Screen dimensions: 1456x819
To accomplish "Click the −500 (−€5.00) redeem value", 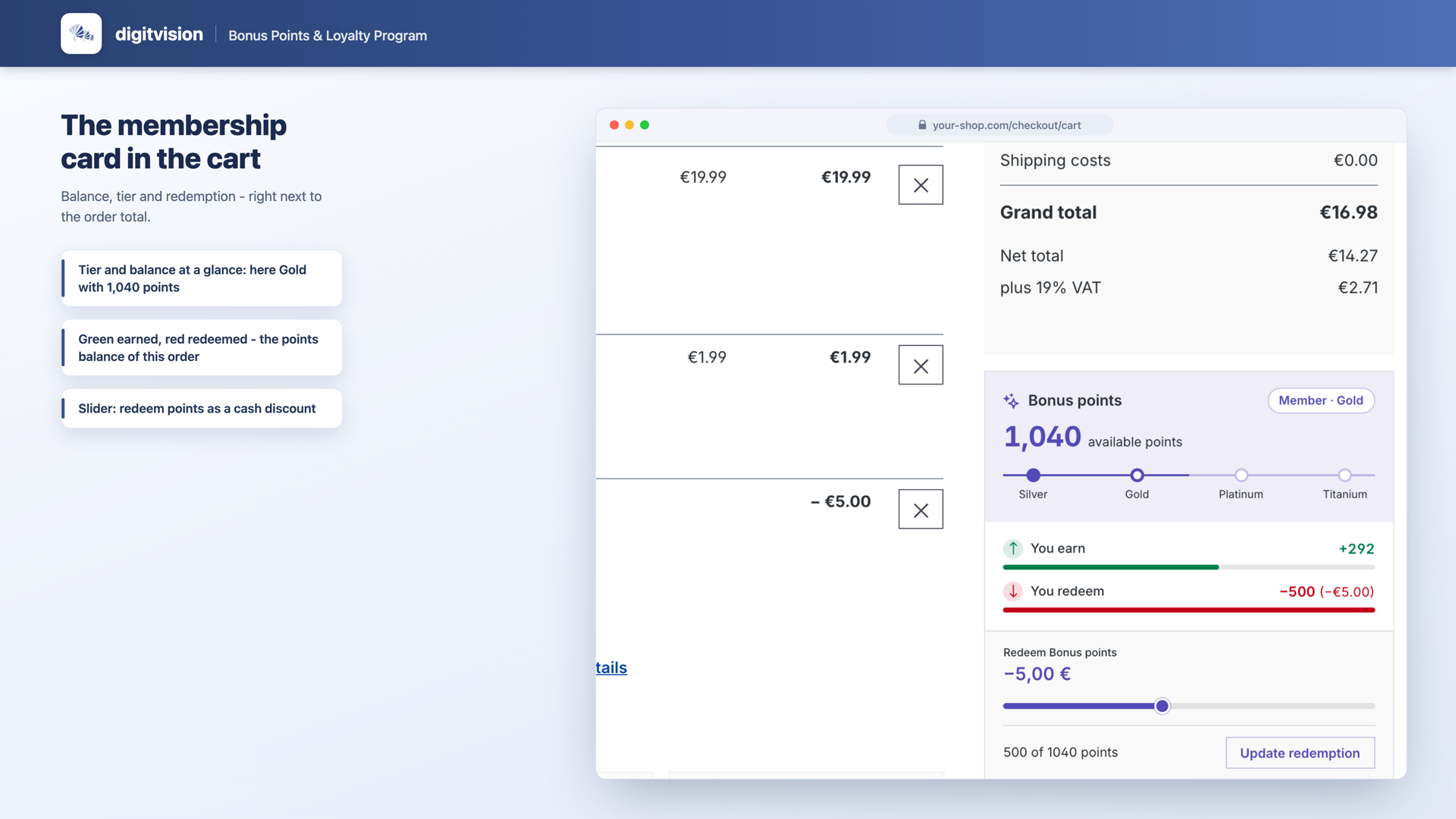I will (1326, 591).
